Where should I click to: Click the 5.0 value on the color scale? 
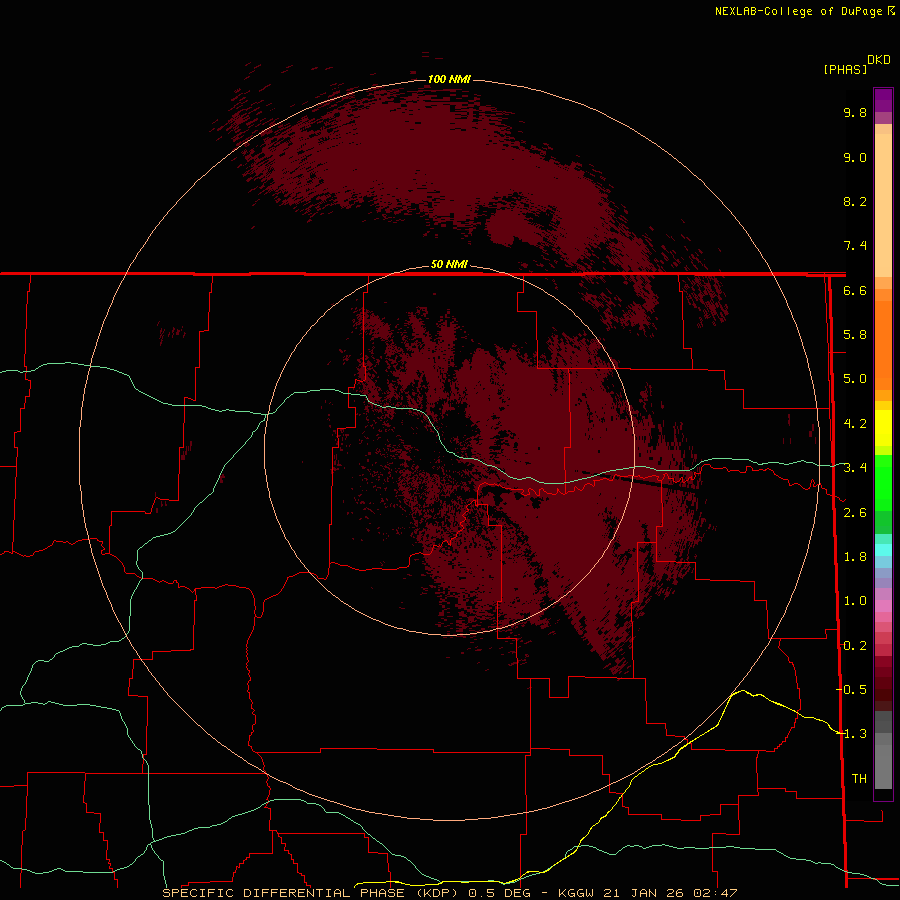tap(855, 379)
